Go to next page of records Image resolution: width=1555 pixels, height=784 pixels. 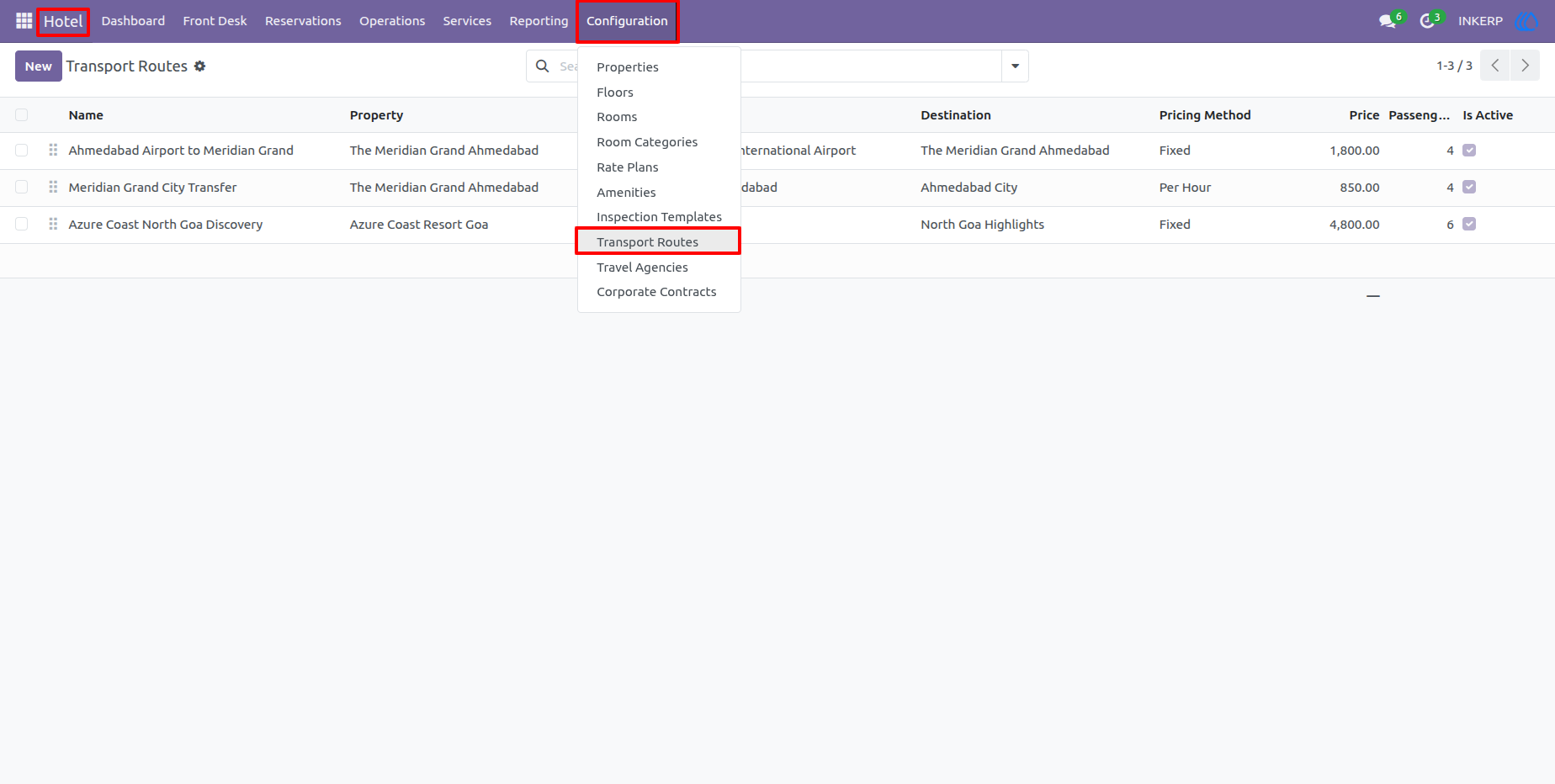1525,66
